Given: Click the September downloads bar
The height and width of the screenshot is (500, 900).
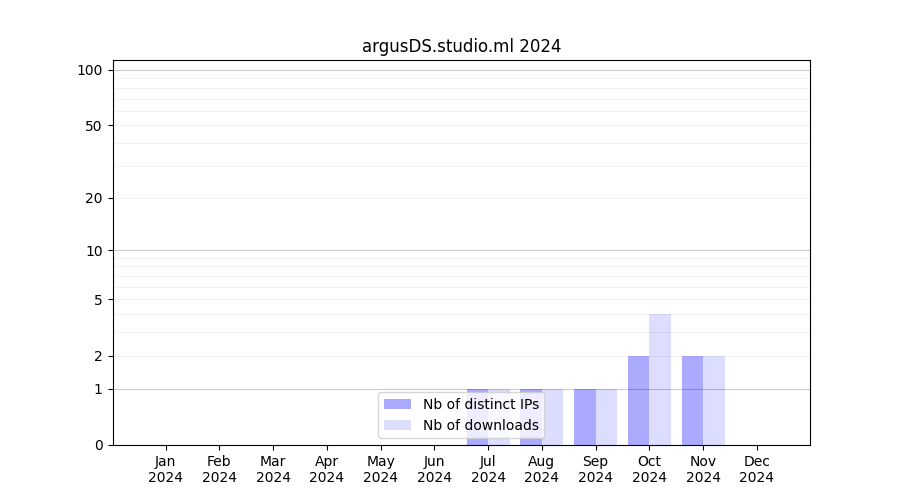Looking at the screenshot, I should click(606, 416).
